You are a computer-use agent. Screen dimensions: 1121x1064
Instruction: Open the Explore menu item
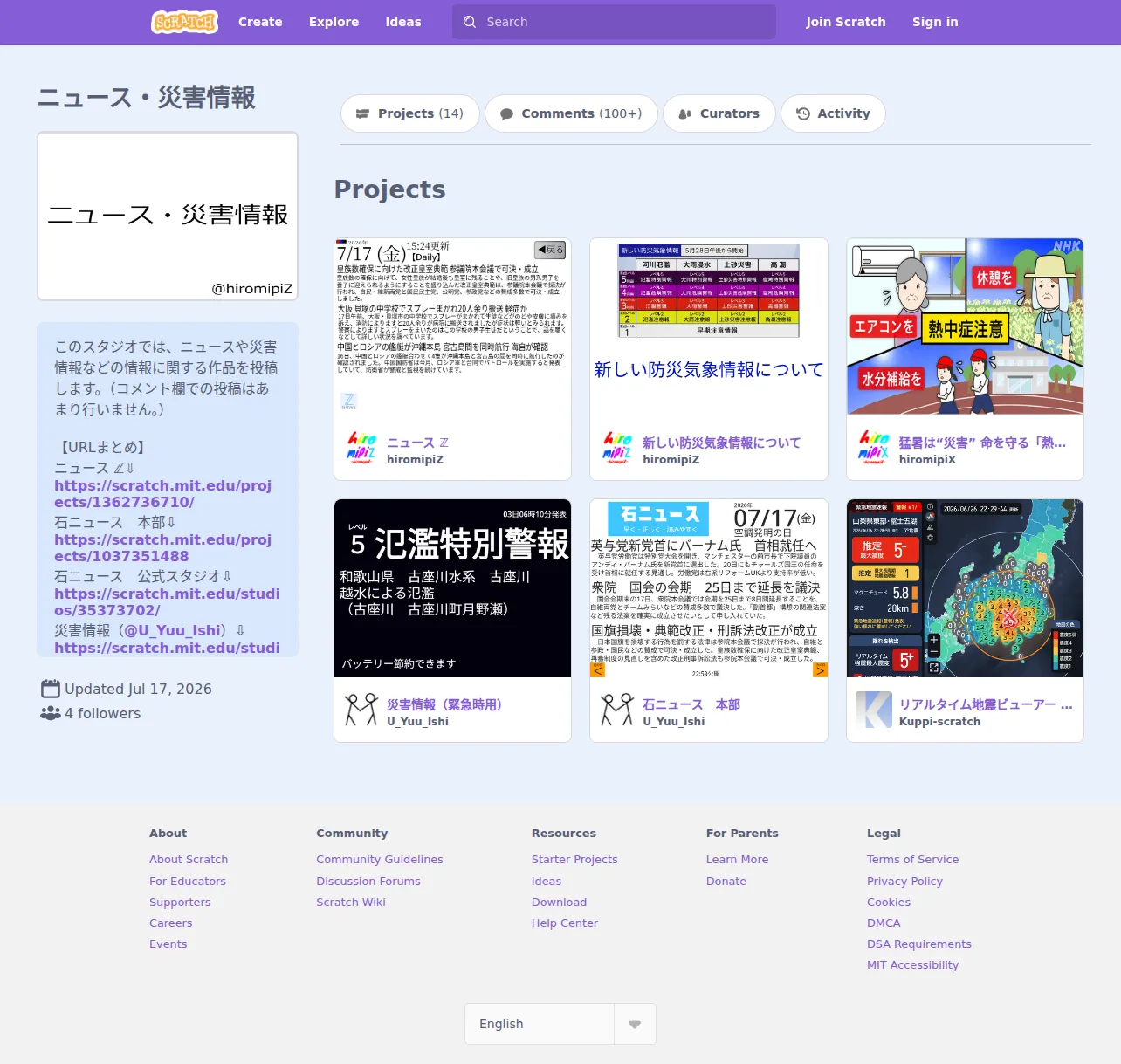tap(334, 22)
